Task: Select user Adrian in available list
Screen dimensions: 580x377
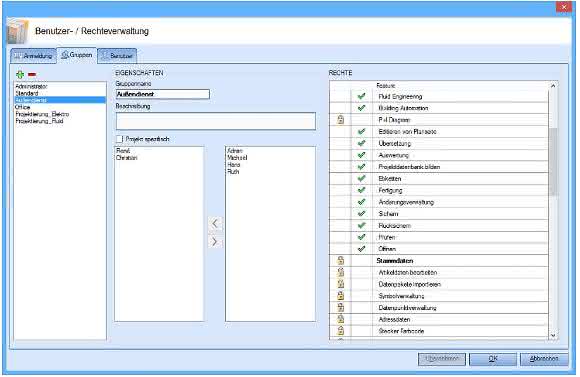Action: (235, 151)
